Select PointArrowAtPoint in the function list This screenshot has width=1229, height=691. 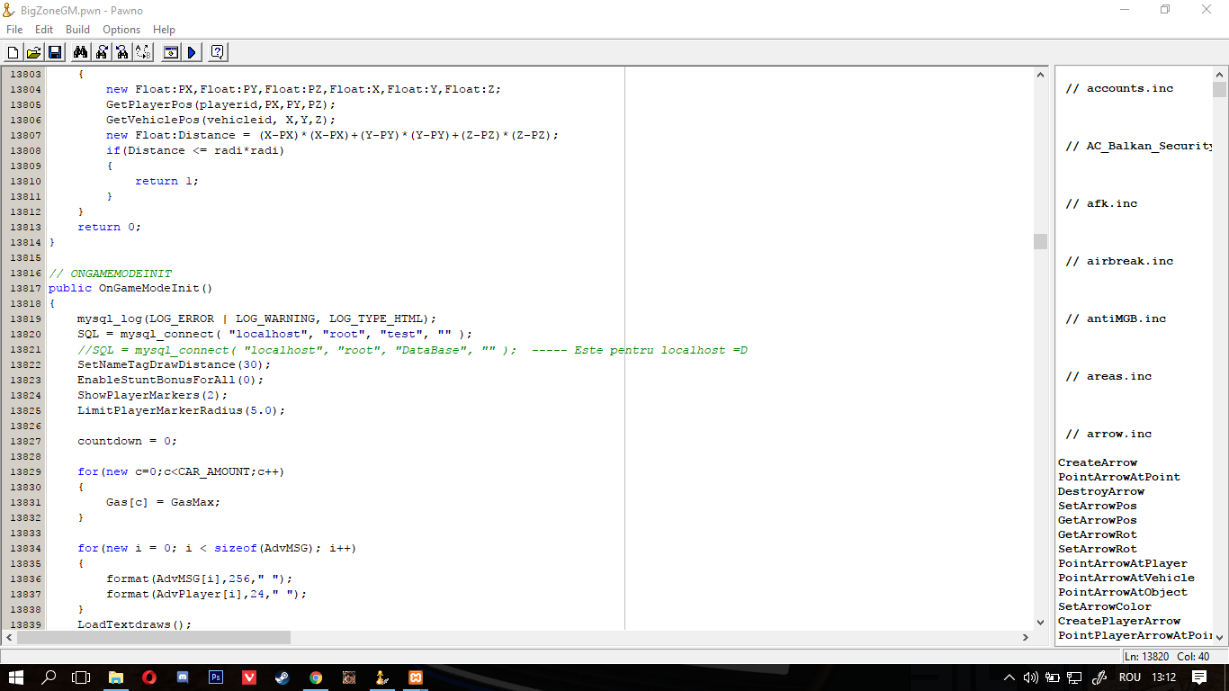[x=1119, y=477]
